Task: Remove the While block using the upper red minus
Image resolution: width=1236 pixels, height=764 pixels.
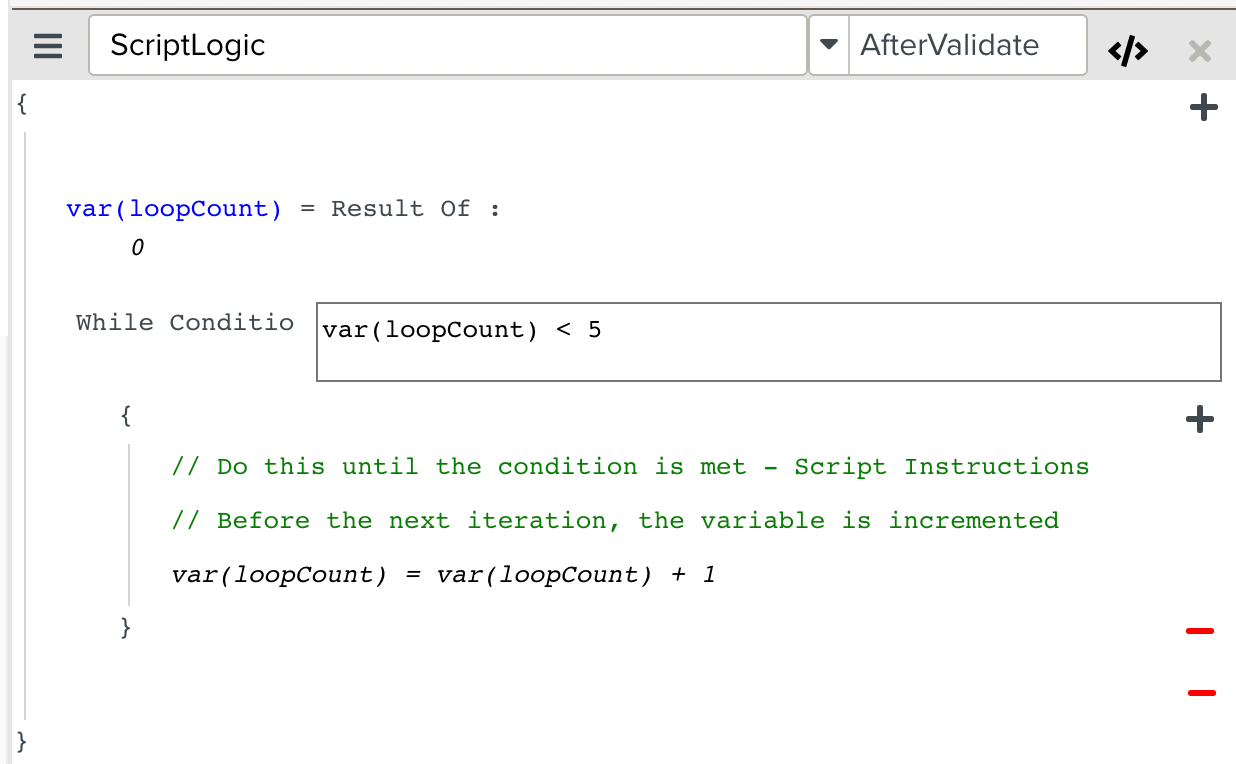Action: [x=1199, y=631]
